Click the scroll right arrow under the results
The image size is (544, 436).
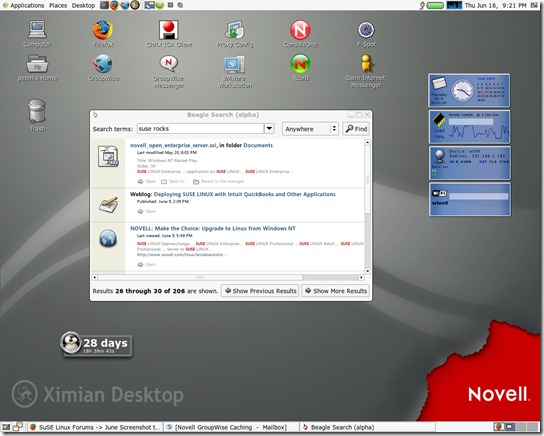pos(361,277)
